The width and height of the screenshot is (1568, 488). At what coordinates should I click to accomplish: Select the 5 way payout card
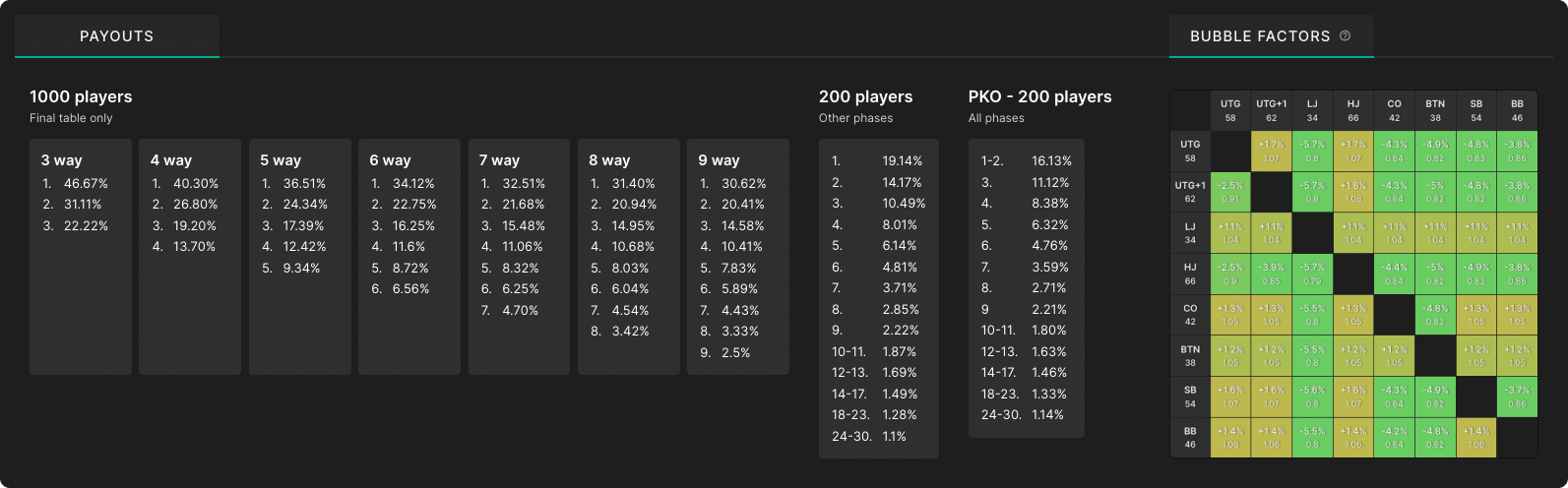[x=300, y=257]
